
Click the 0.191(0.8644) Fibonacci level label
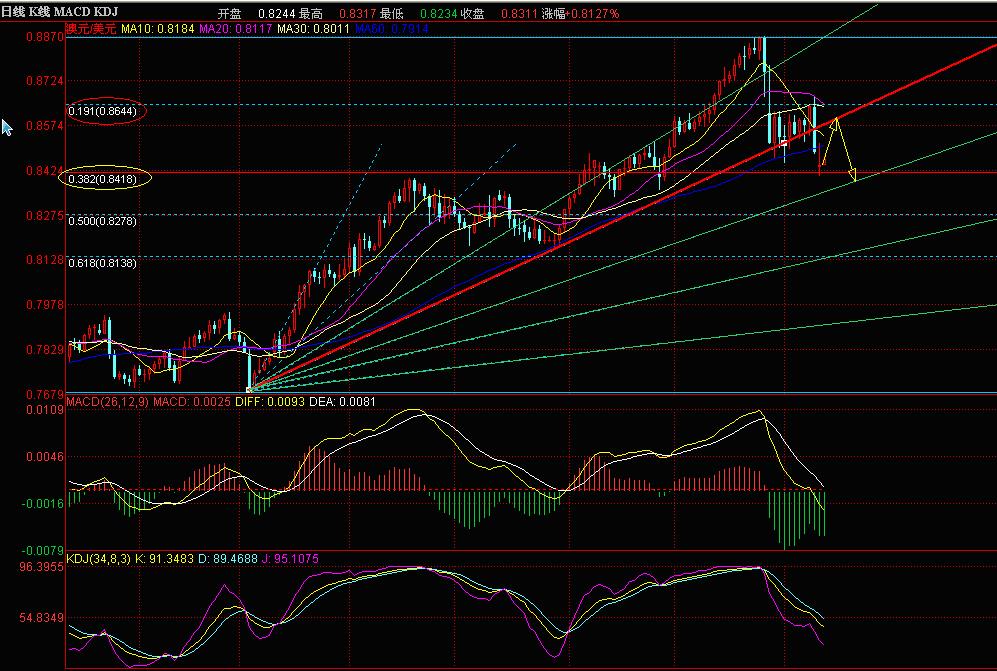point(102,111)
